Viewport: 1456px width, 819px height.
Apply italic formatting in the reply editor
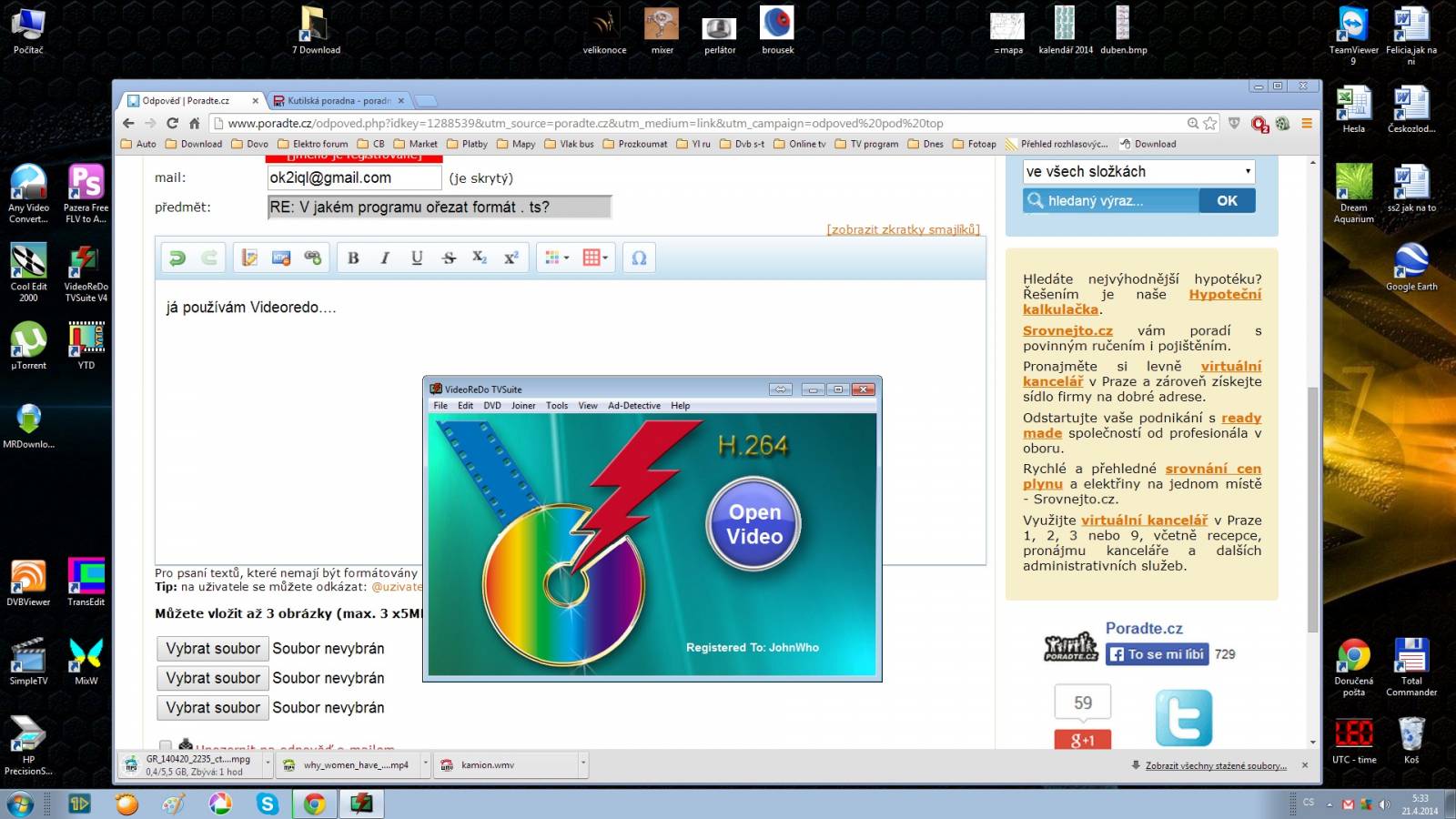[x=385, y=258]
